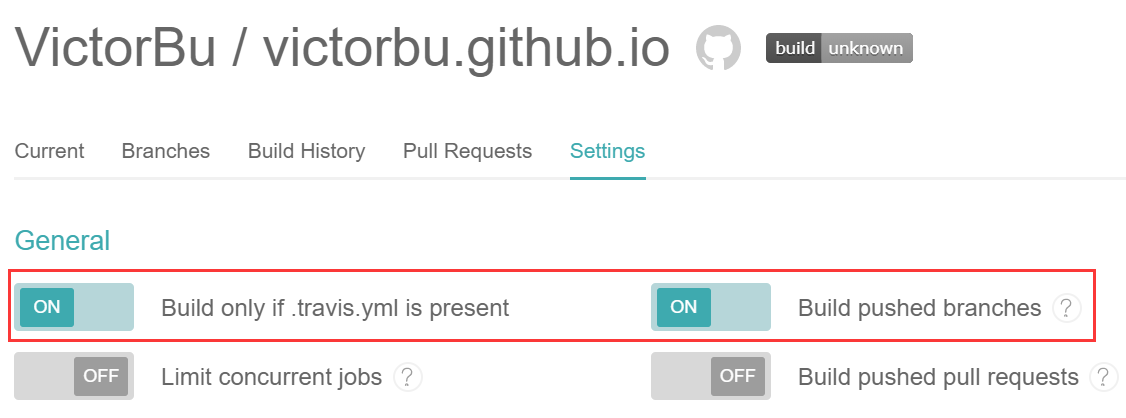The width and height of the screenshot is (1126, 418).
Task: Click the "Limit concurrent jobs" label text
Action: coord(271,377)
